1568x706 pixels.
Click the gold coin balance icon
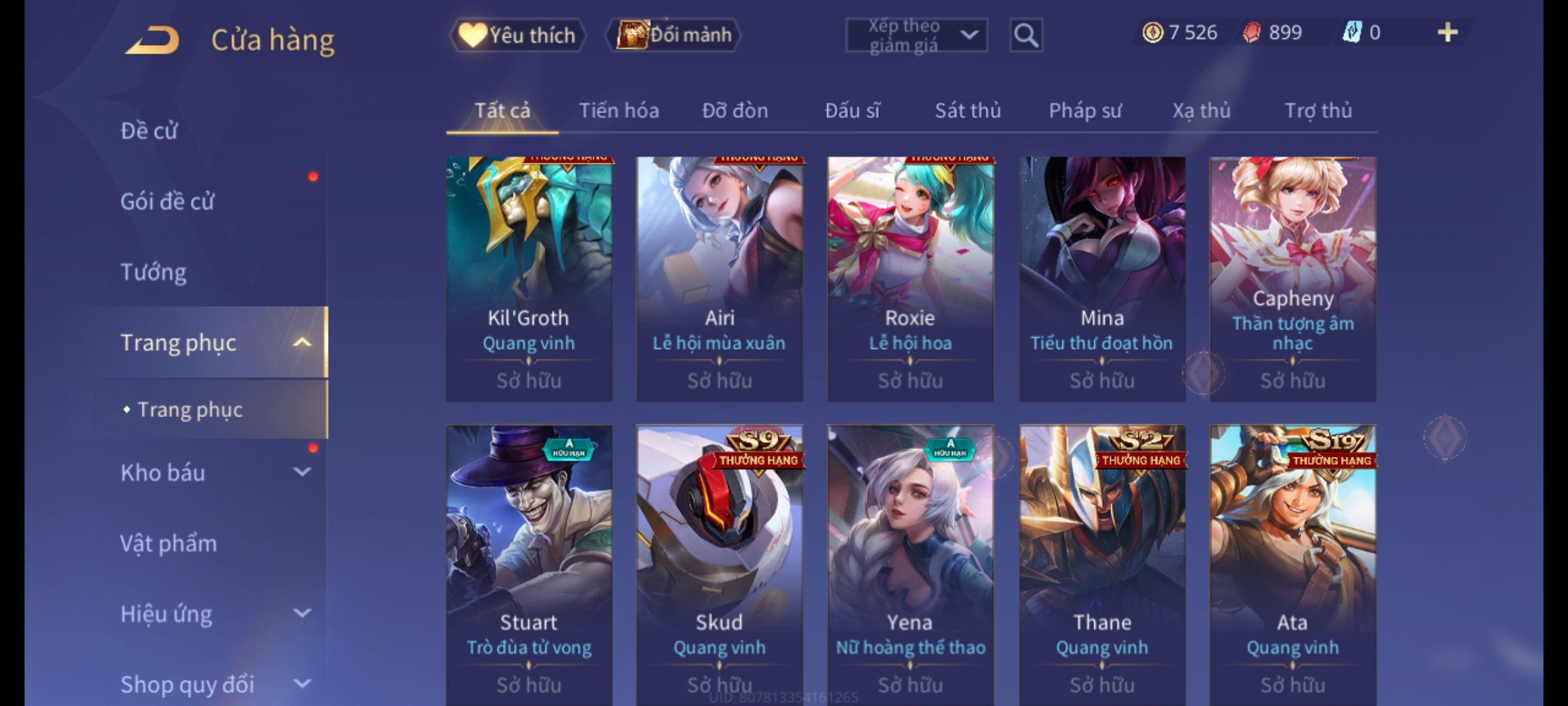[x=1152, y=32]
